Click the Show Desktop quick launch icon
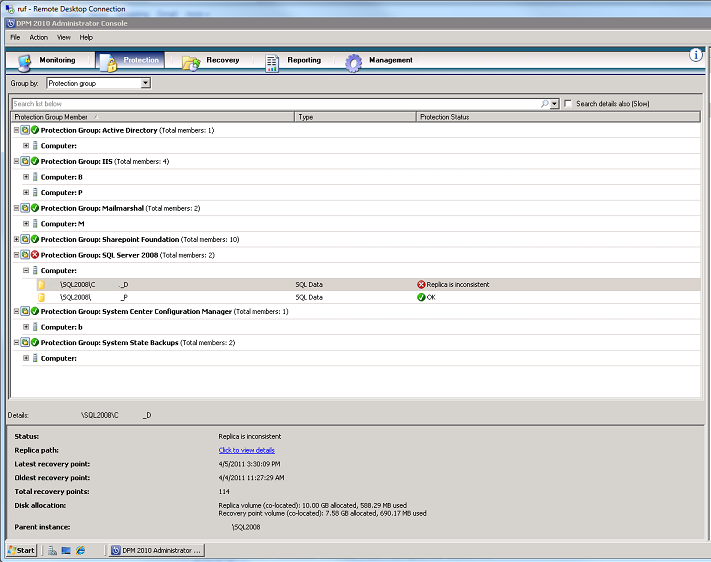711x562 pixels. point(66,550)
